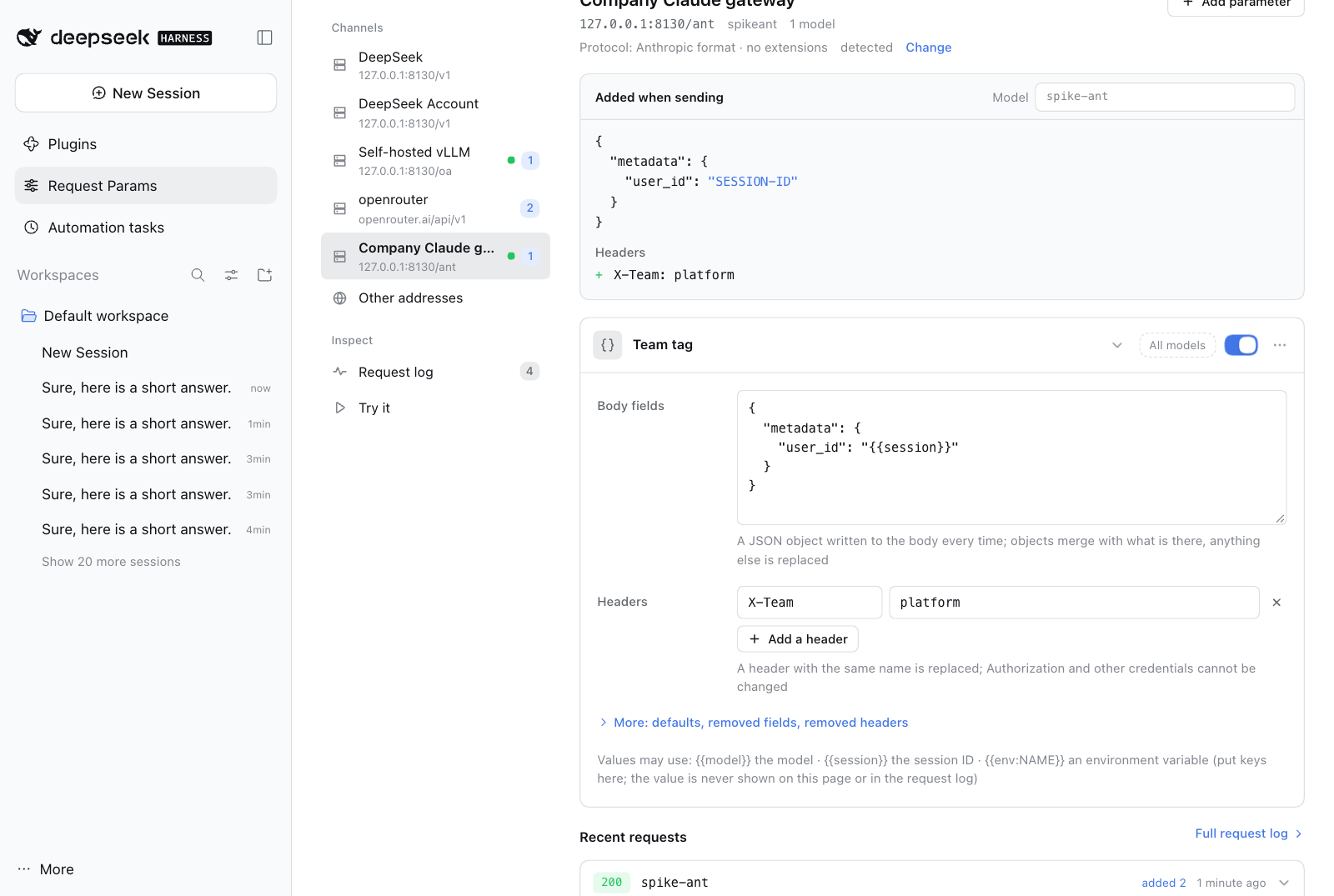Screen dimensions: 1334x896
Task: Open Plugins puzzle icon
Action: (32, 144)
